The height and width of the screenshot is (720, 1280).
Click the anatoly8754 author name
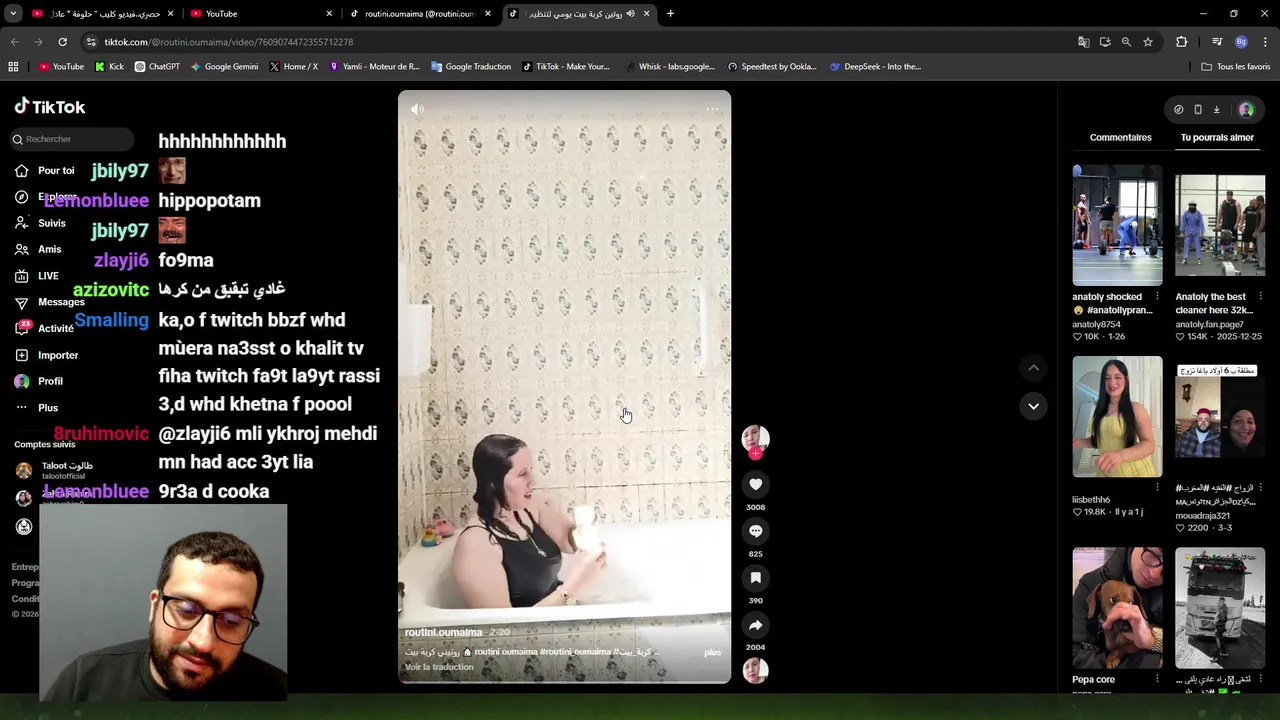tap(1096, 325)
